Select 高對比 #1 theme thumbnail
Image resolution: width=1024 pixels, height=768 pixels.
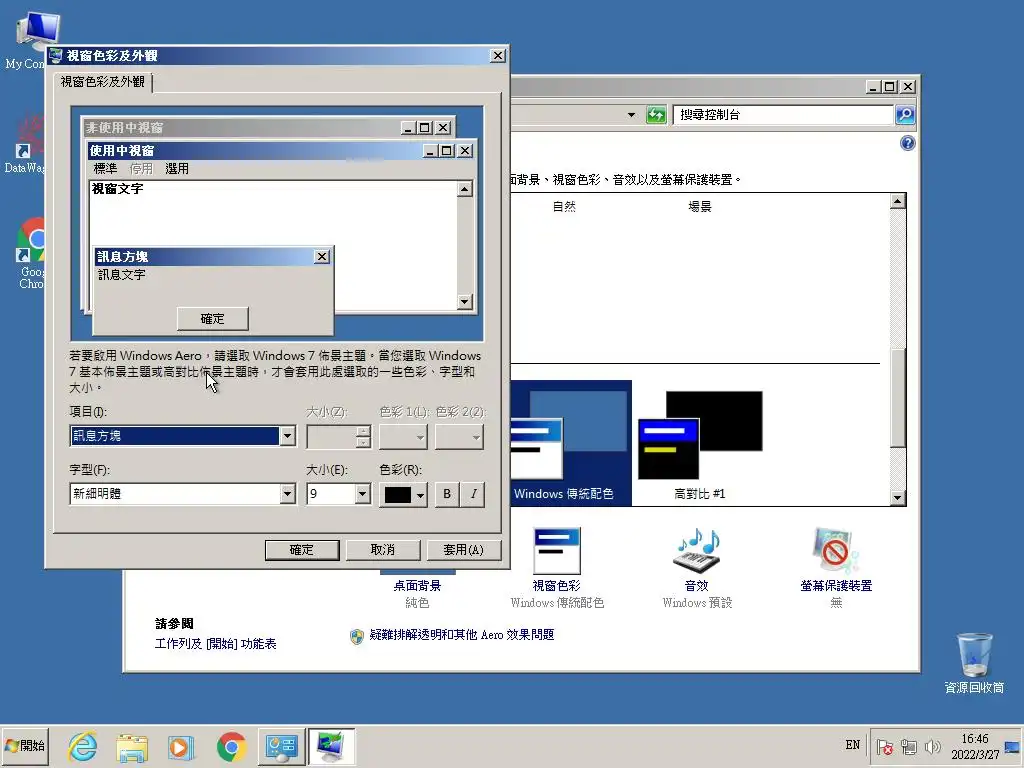[x=700, y=445]
